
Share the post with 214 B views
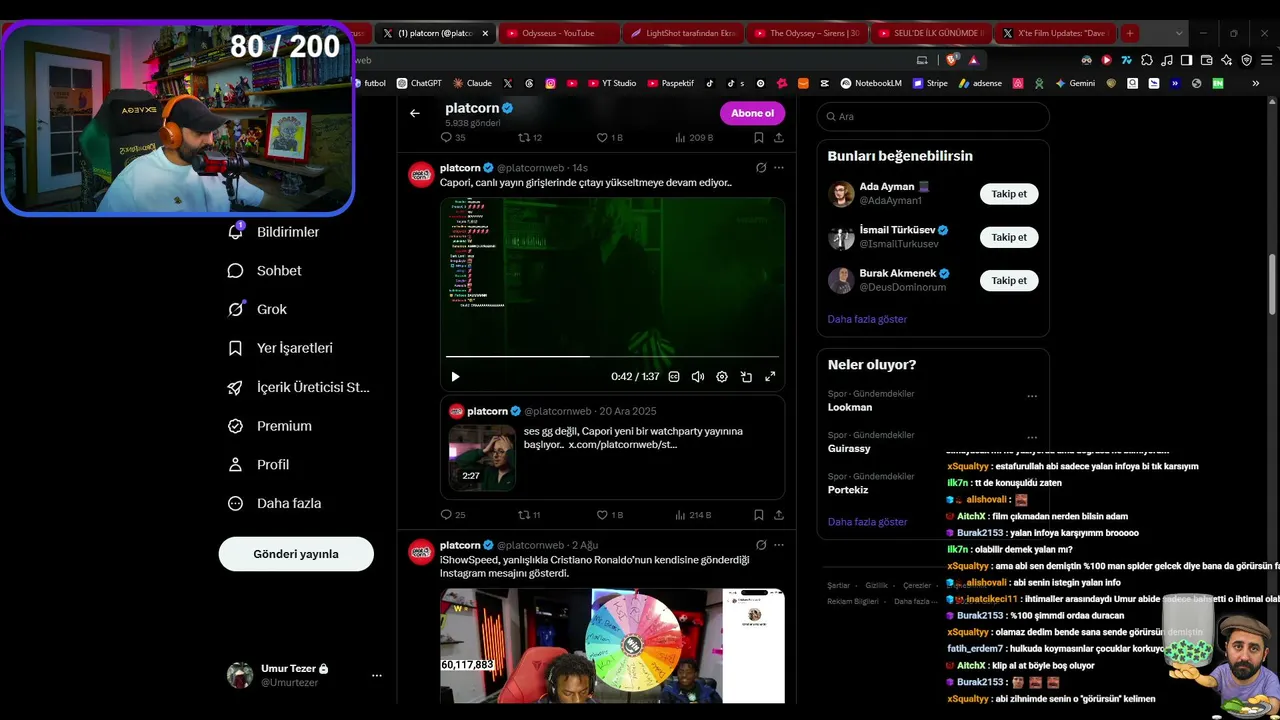click(x=779, y=515)
